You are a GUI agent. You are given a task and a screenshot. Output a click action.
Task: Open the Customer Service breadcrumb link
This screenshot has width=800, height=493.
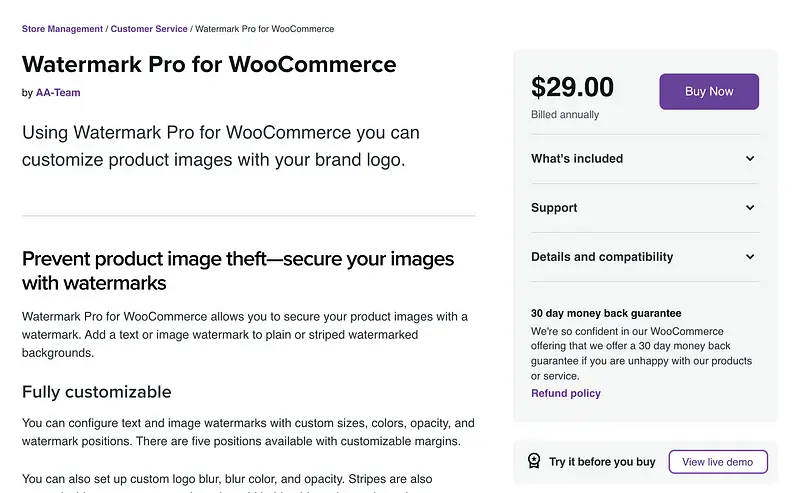[x=149, y=29]
